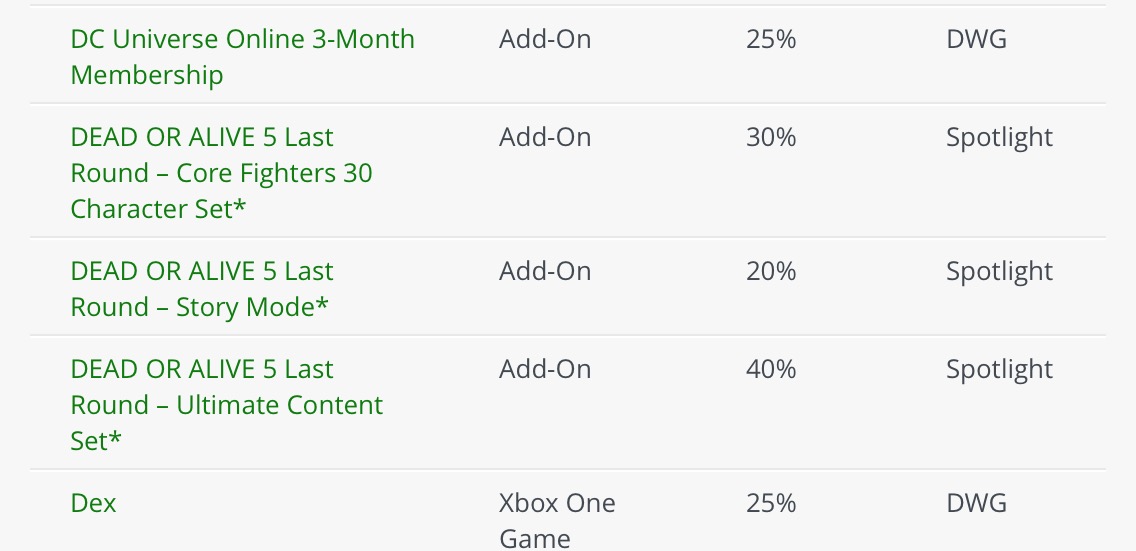This screenshot has height=551, width=1136.
Task: Click DWG label in the Dex row
Action: (976, 503)
